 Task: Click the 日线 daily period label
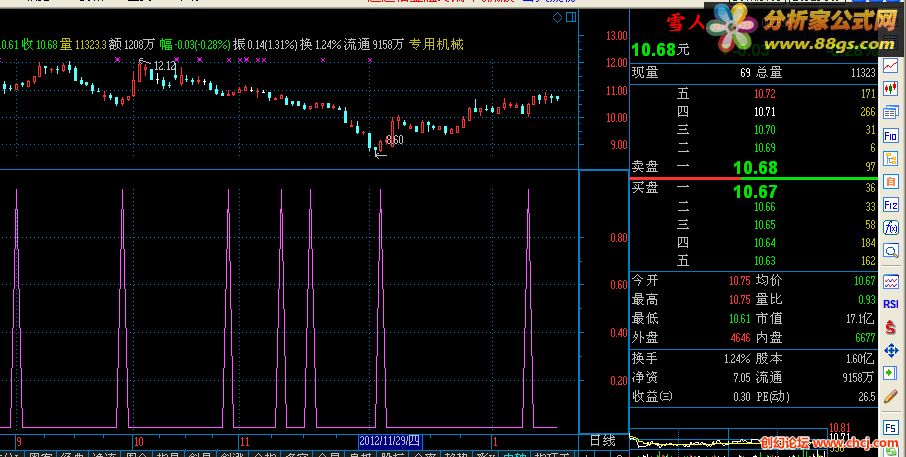tap(602, 441)
